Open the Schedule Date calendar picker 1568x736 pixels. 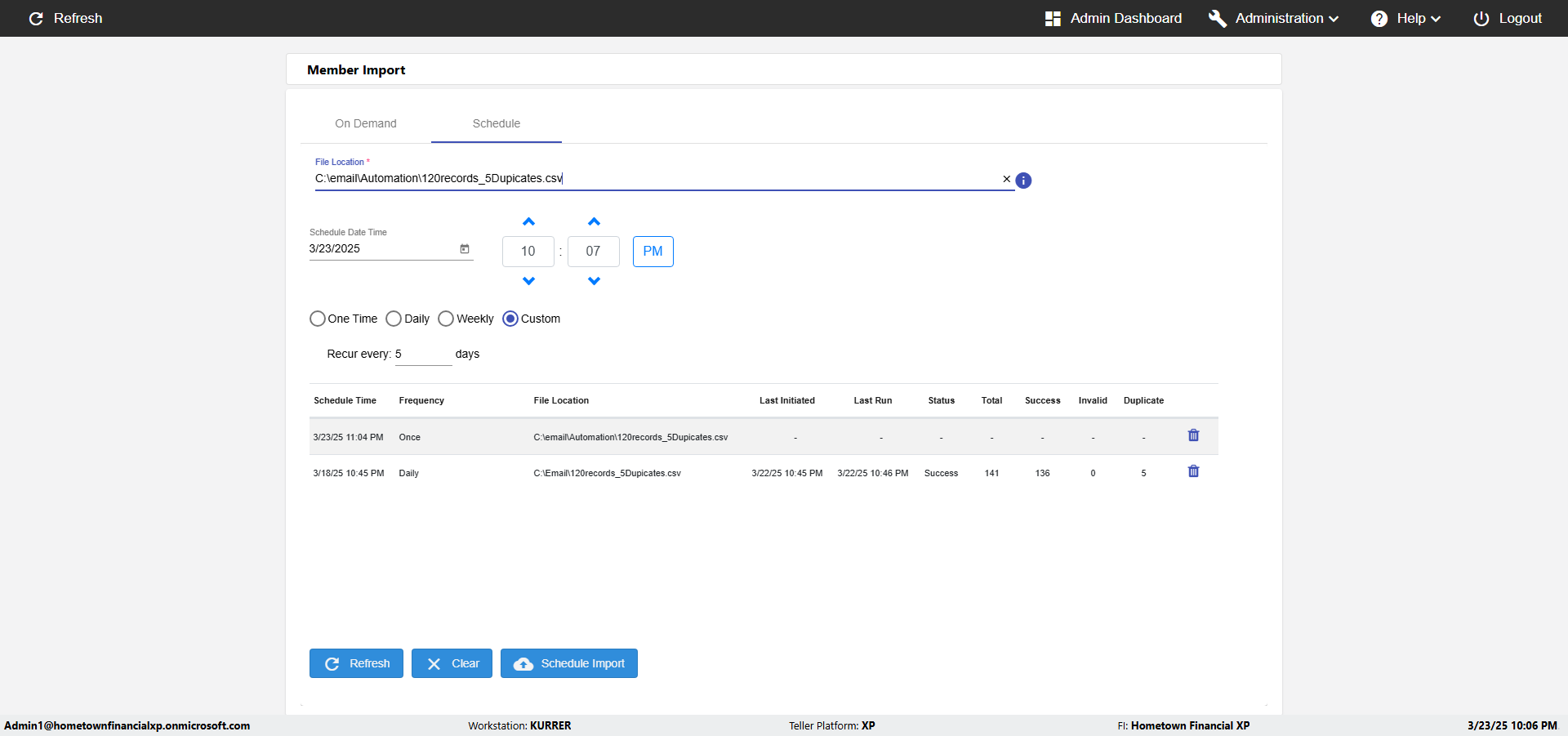click(x=465, y=249)
